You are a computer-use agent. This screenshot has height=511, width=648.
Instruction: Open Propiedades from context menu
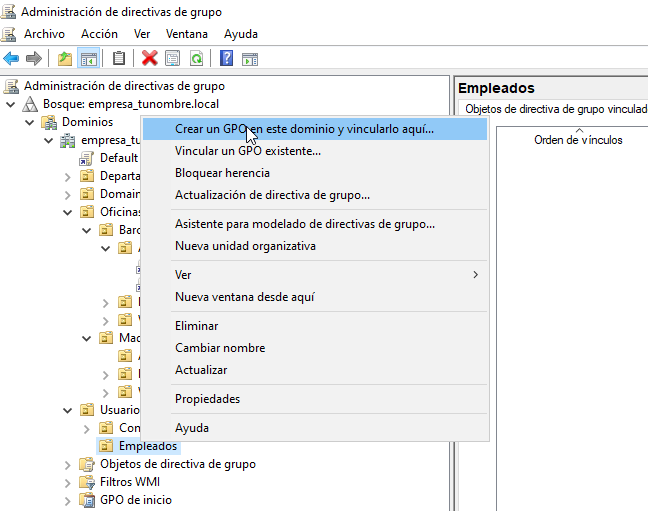tap(315, 399)
